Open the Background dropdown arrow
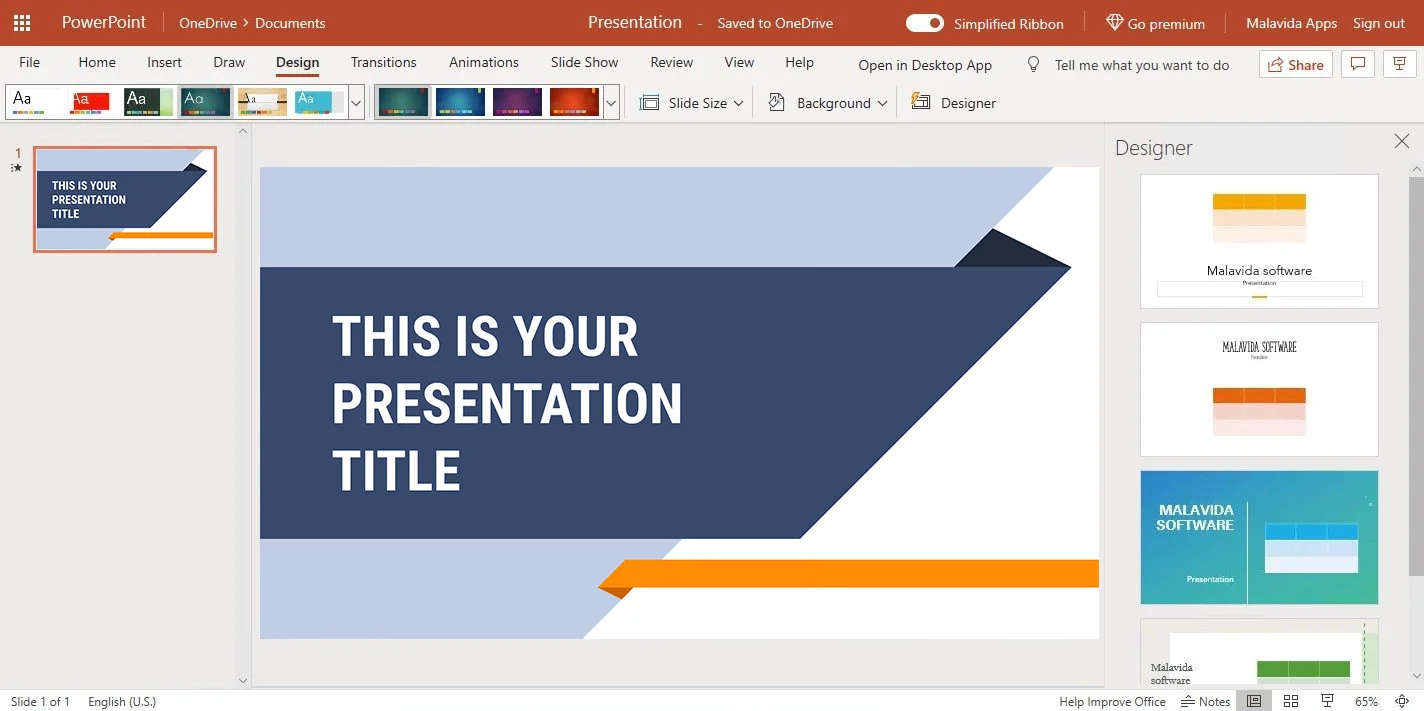1424x711 pixels. 882,103
